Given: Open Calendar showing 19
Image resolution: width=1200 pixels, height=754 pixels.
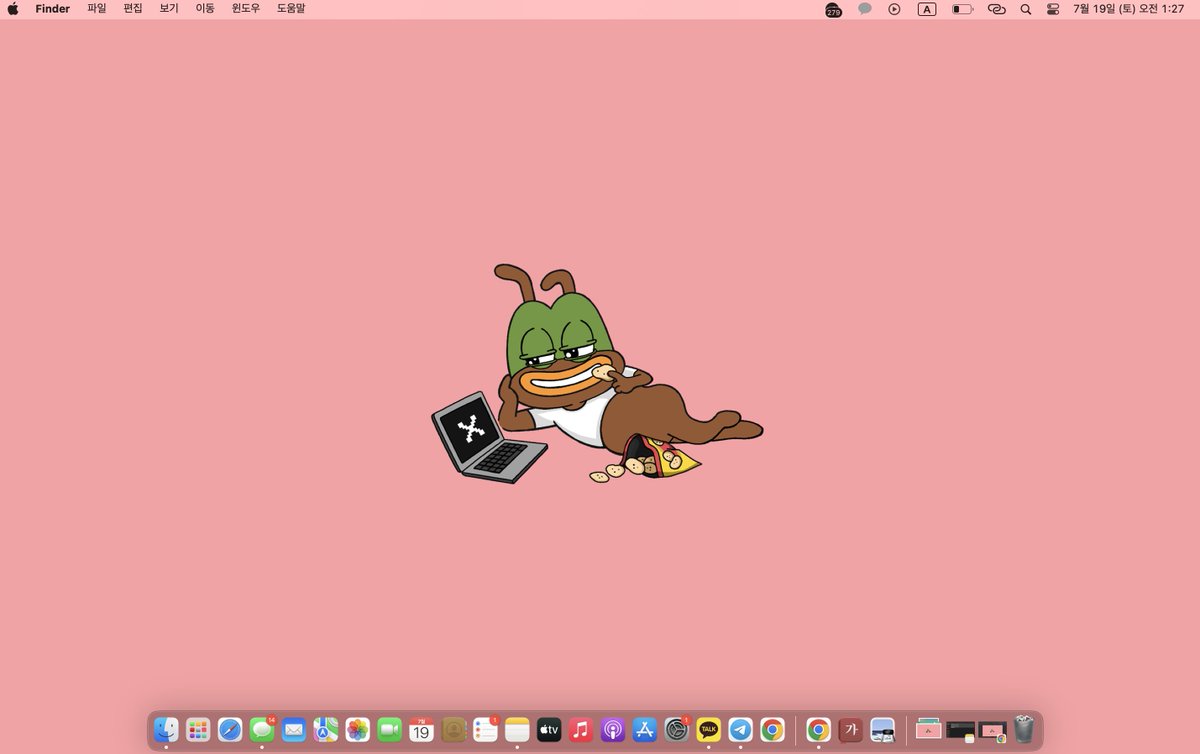Looking at the screenshot, I should pos(421,730).
